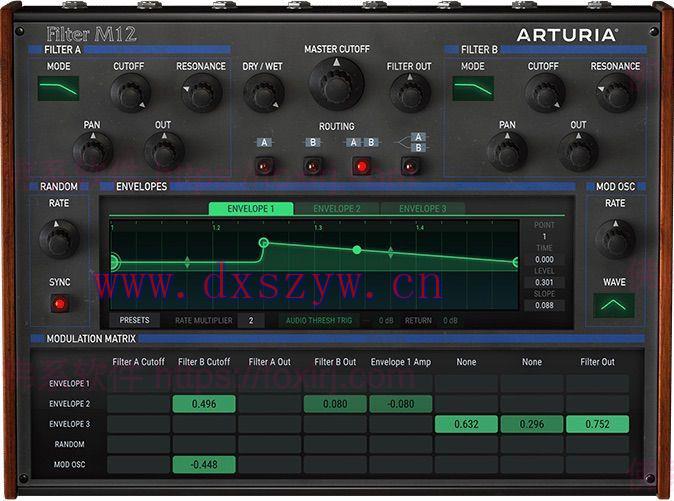
Task: Switch to the Envelope 3 tab
Action: click(423, 209)
